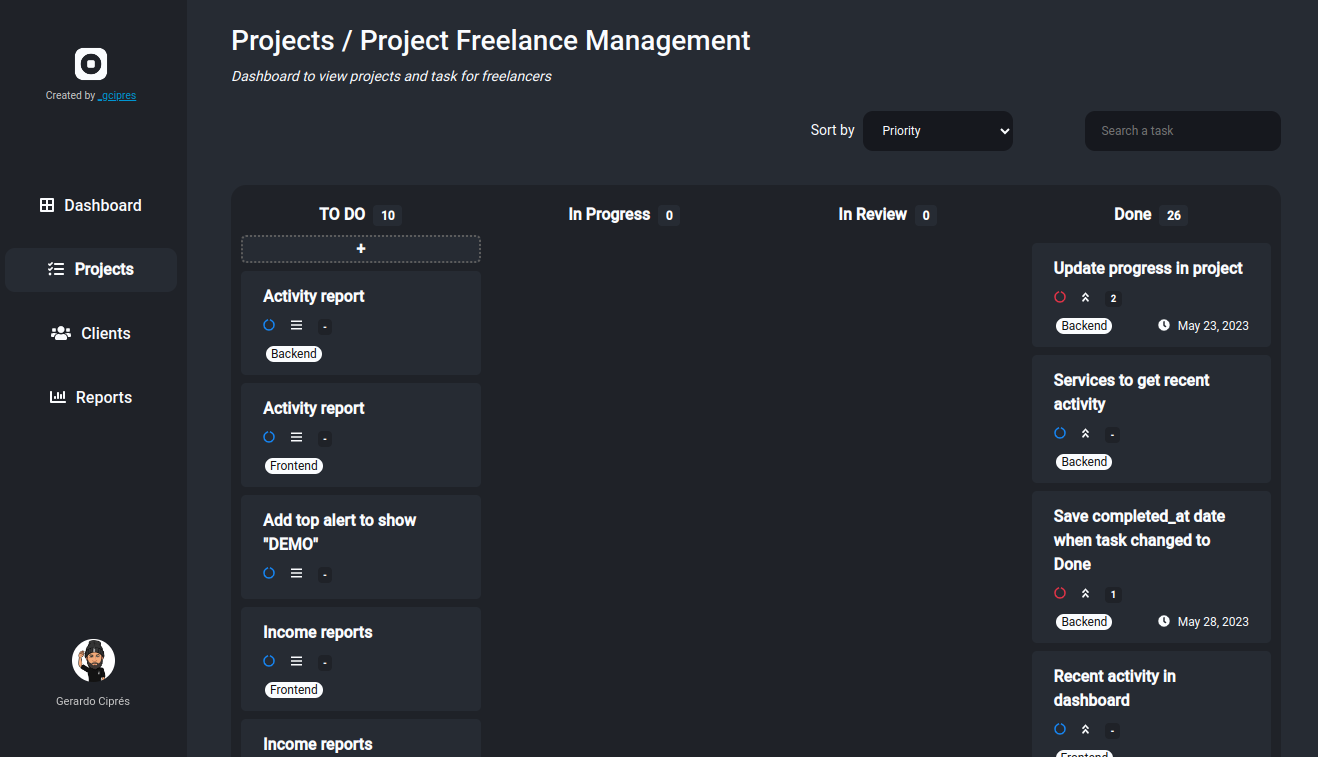Click the TO DO count badge
Image resolution: width=1318 pixels, height=757 pixels.
coord(388,215)
